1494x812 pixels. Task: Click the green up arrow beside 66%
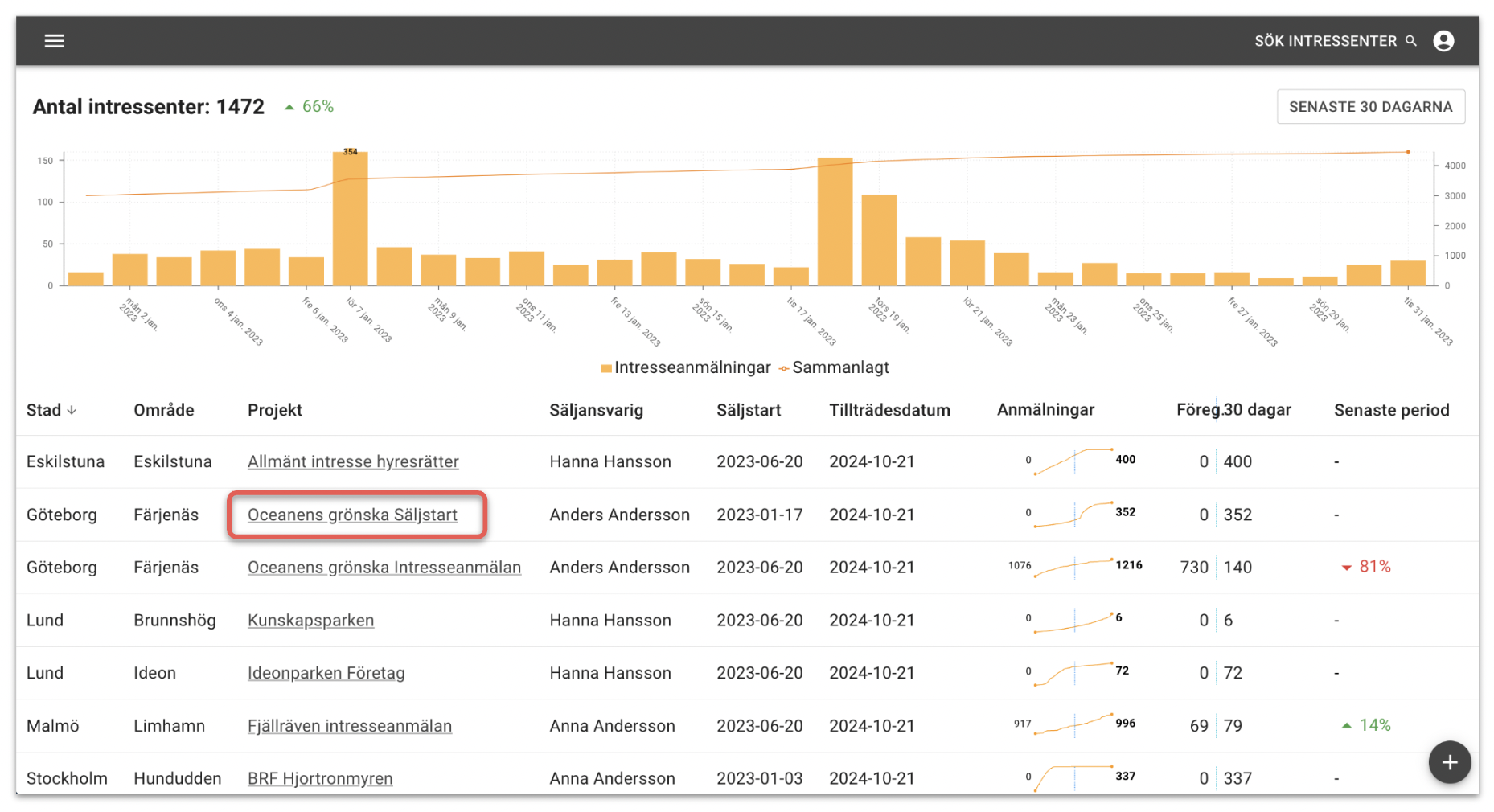289,107
